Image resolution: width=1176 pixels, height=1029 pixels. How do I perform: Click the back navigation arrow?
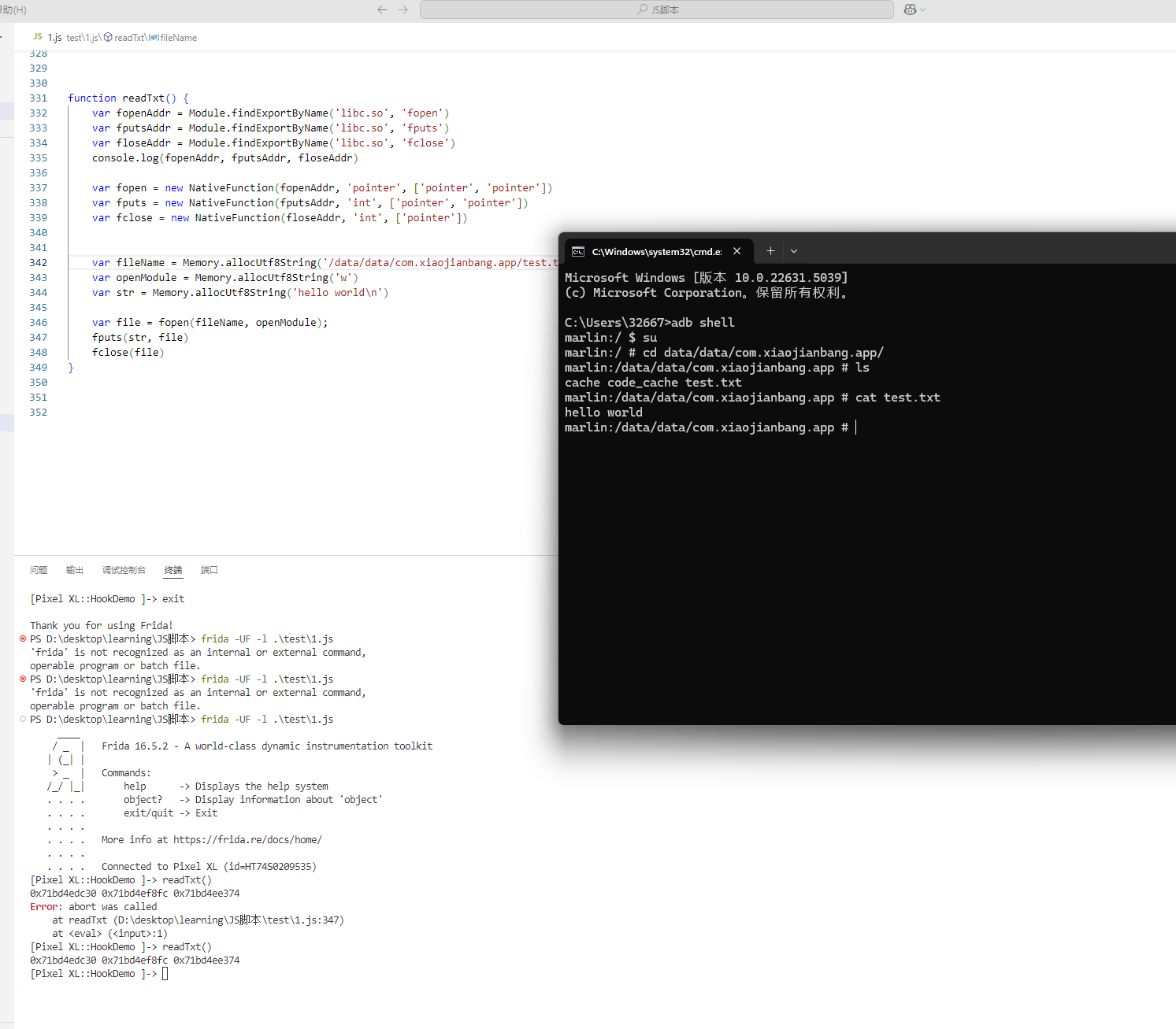point(382,9)
